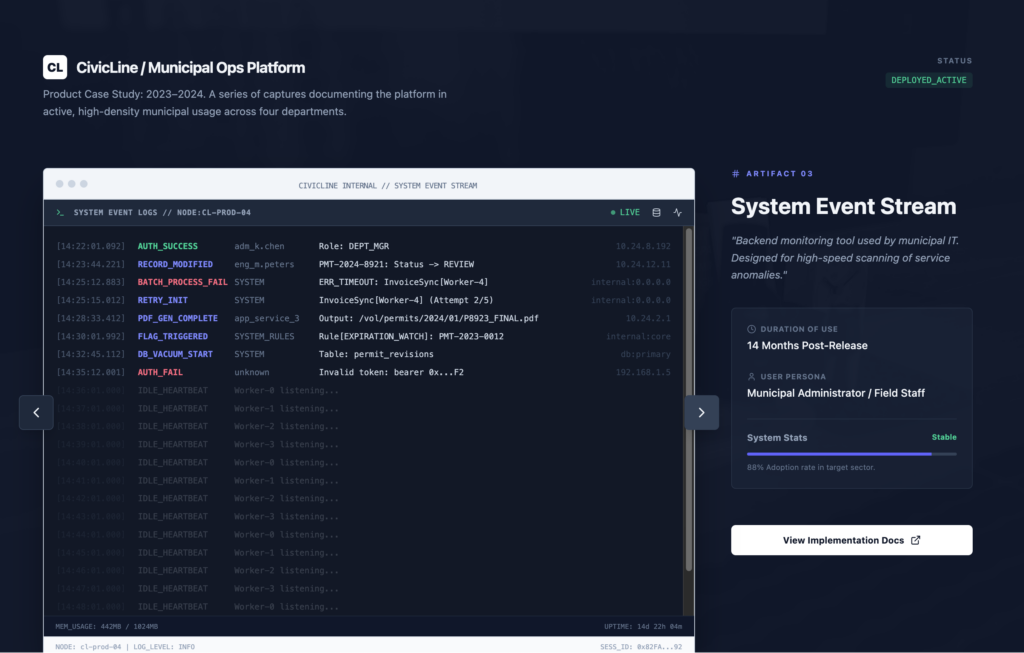1024x653 pixels.
Task: Click the message PMT-2024-8921: Status -> REVIEW
Action: pyautogui.click(x=396, y=264)
